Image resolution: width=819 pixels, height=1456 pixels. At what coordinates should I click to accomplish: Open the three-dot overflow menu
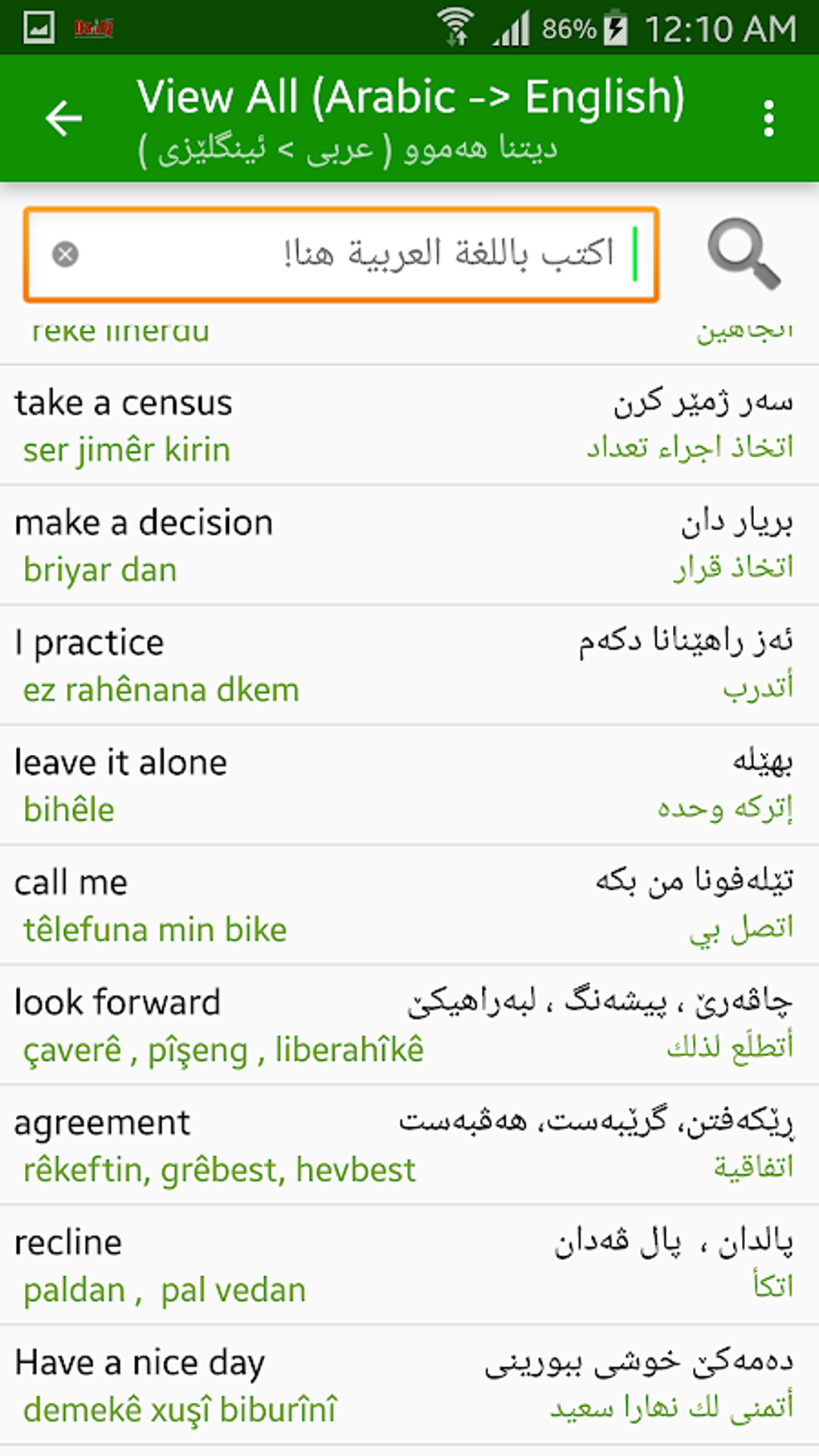(768, 119)
